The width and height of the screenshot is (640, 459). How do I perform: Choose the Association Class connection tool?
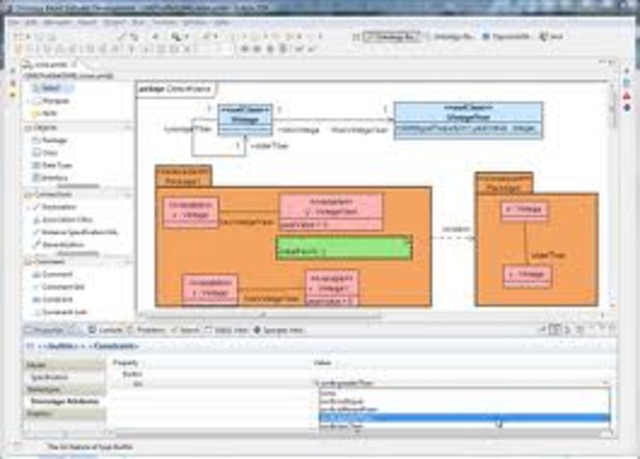[x=62, y=220]
